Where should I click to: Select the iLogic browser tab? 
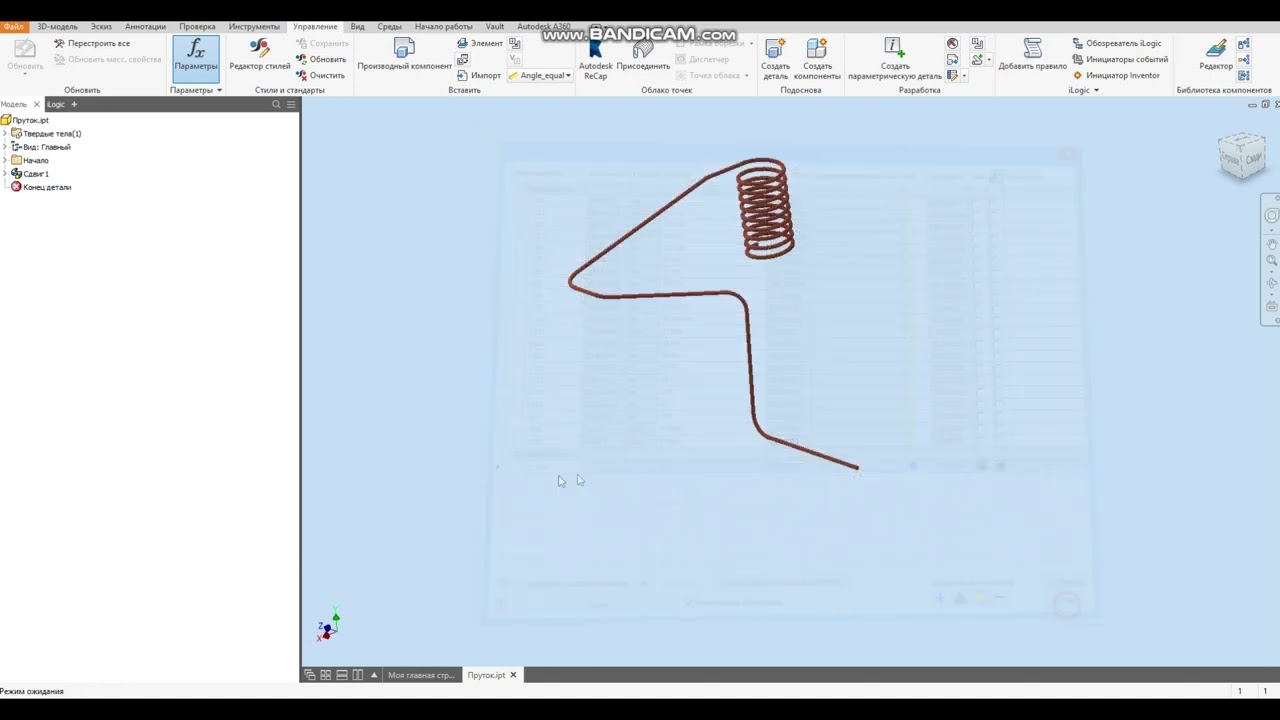click(x=56, y=104)
